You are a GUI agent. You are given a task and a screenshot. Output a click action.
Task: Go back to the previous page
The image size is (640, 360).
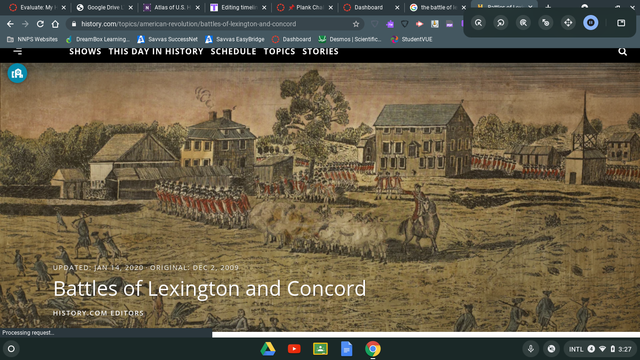(10, 24)
